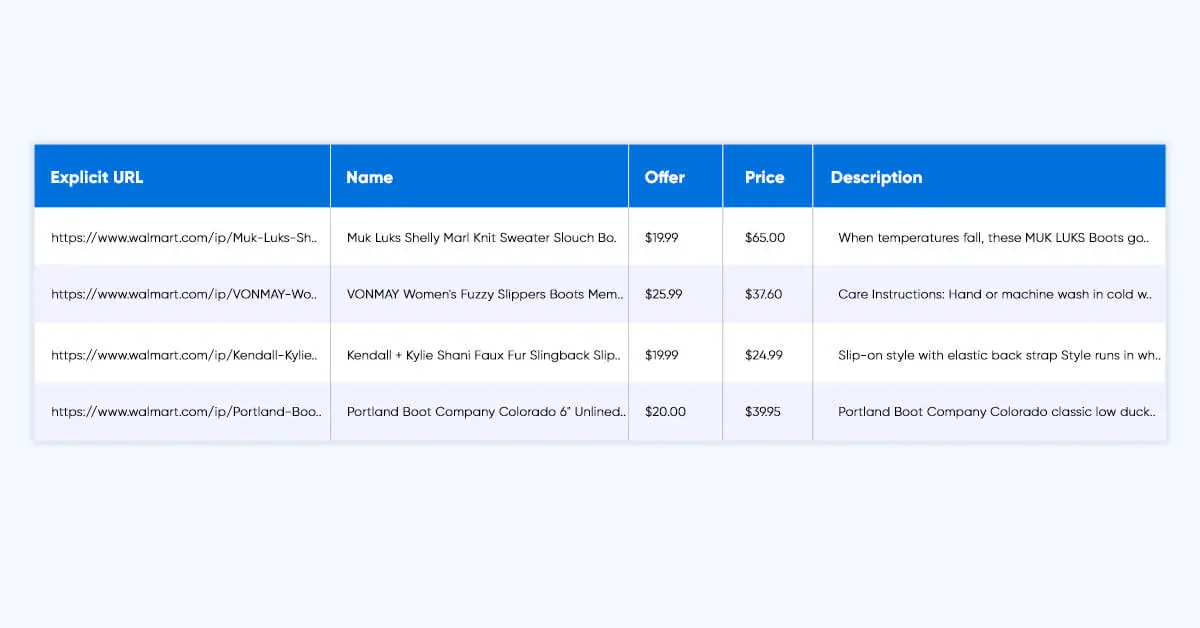Select the $25.99 offer cell

pos(664,295)
